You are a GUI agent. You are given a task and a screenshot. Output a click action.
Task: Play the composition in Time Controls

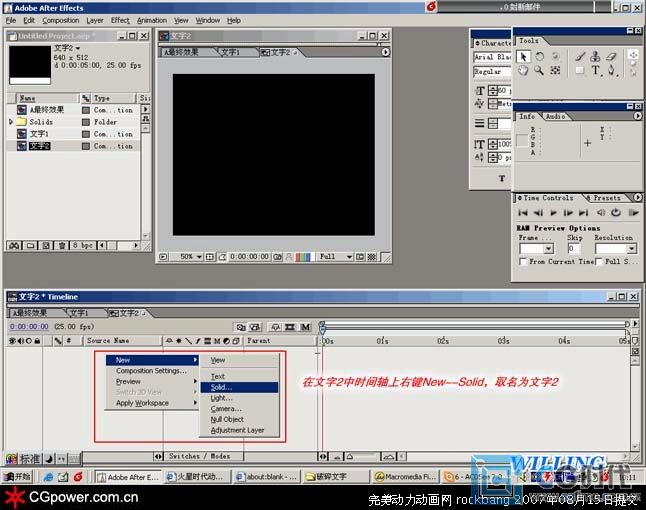(553, 213)
